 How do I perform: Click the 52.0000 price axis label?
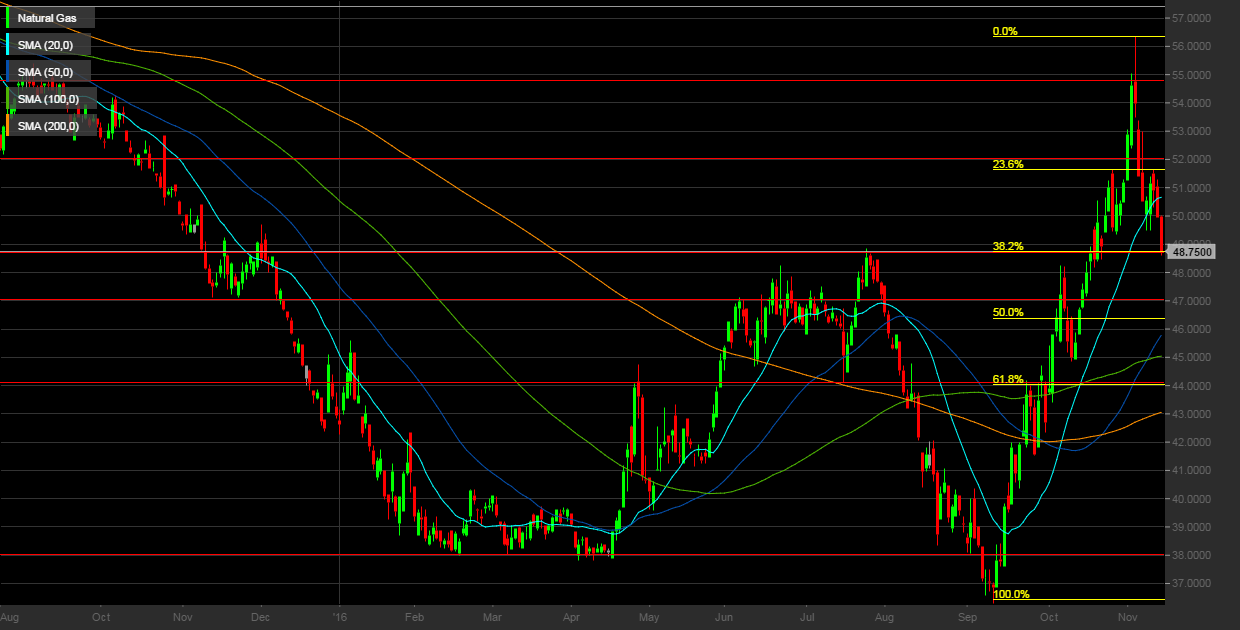pos(1192,160)
